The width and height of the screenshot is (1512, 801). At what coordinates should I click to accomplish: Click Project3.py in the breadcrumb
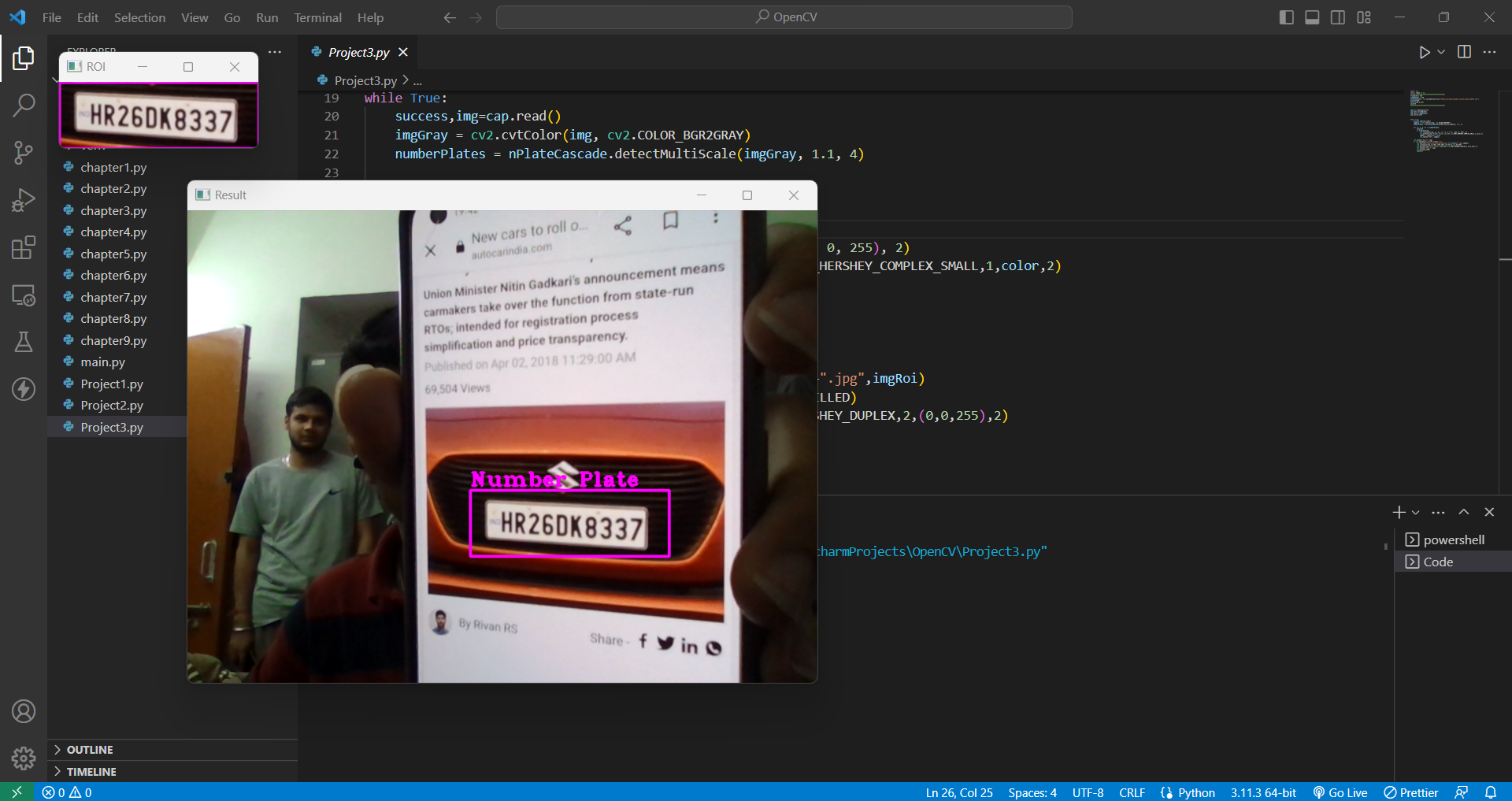click(x=365, y=80)
